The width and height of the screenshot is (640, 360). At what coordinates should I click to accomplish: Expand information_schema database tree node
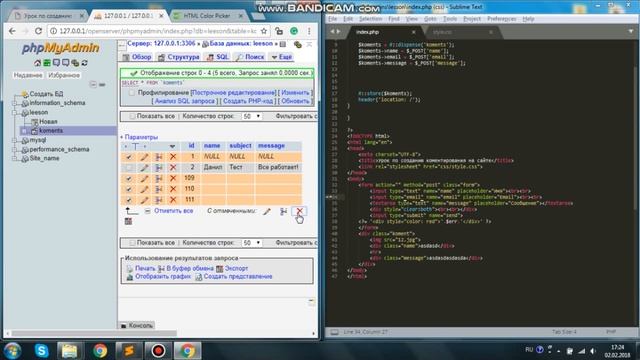click(15, 103)
